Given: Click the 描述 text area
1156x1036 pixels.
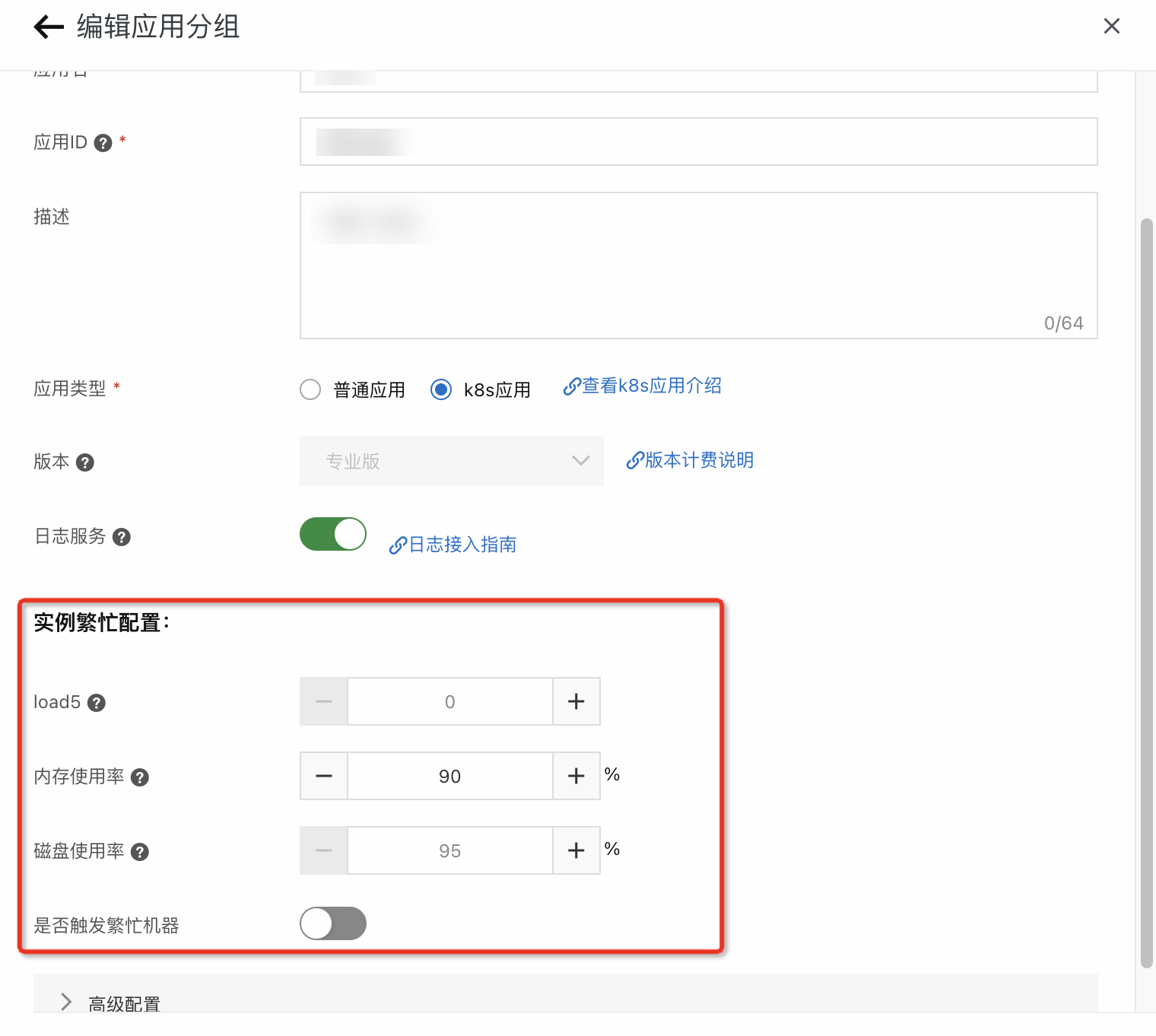Looking at the screenshot, I should (699, 265).
